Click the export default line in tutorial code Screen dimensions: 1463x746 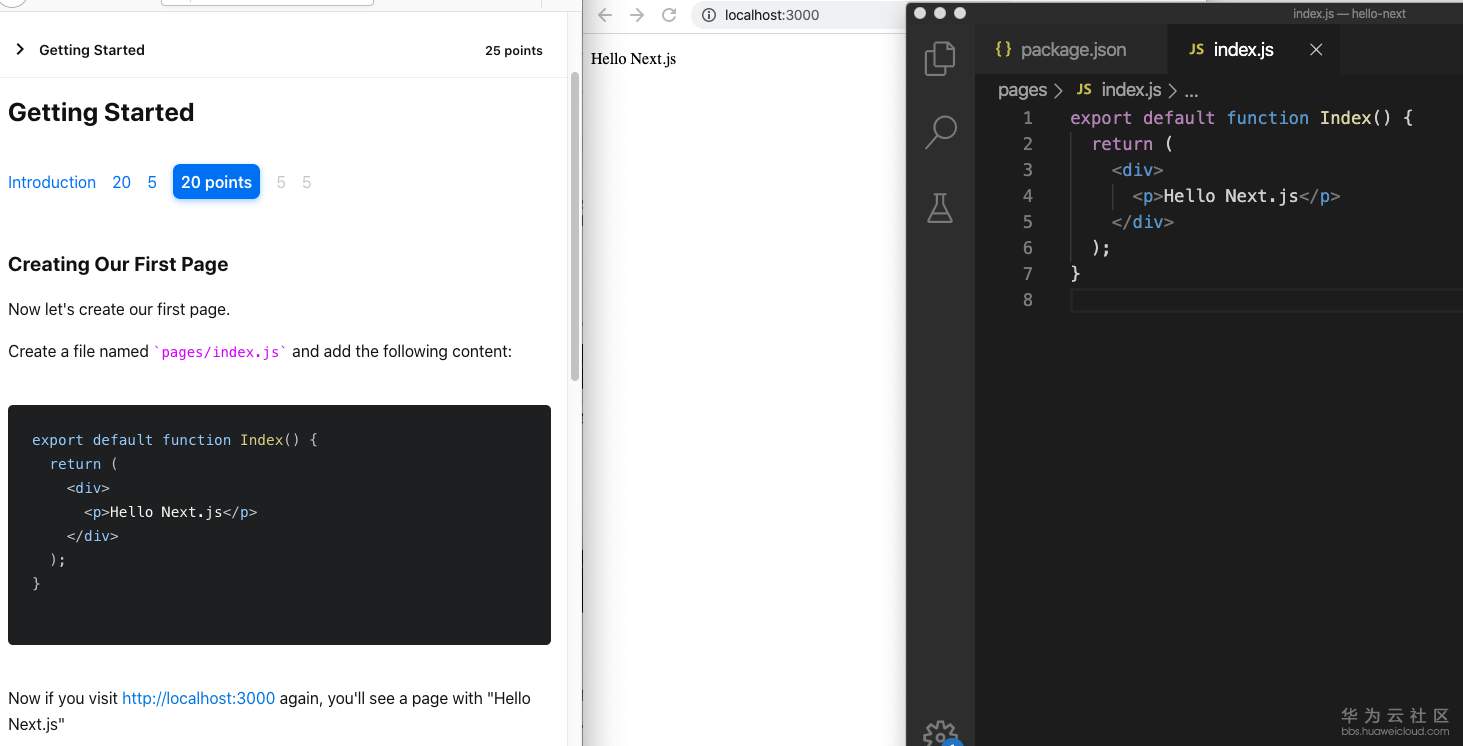tap(175, 440)
